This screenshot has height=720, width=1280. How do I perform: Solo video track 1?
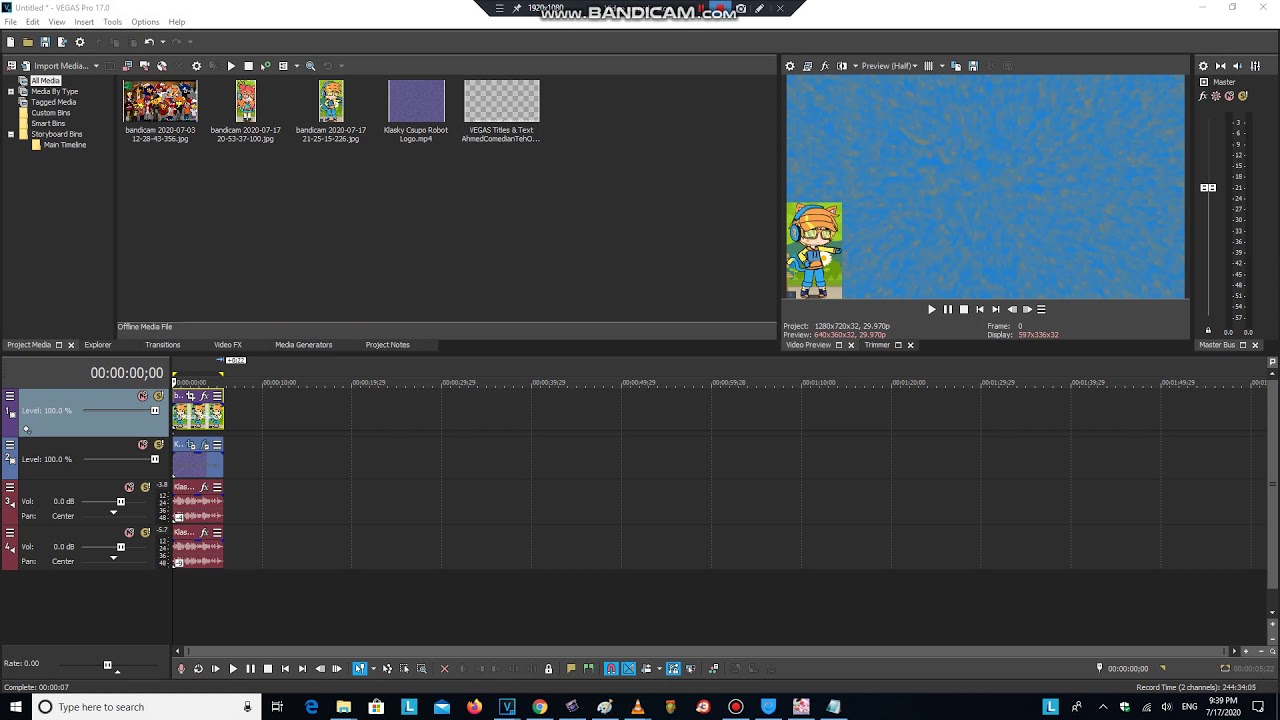pos(158,396)
